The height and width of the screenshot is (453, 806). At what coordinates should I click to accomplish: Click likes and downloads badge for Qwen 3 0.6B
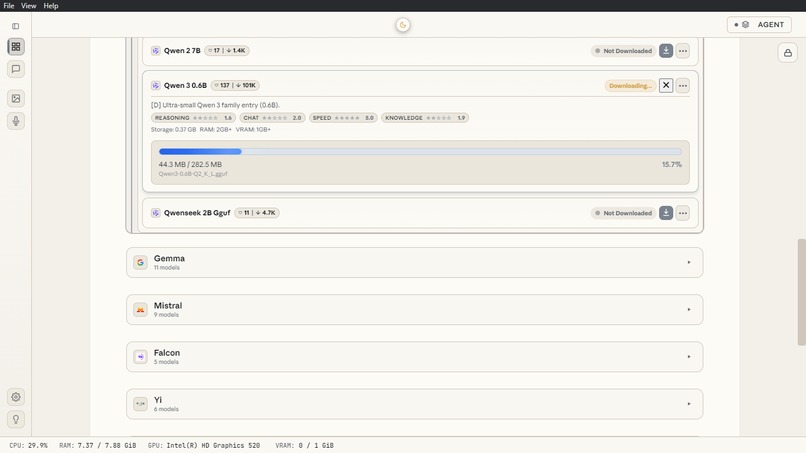point(235,85)
